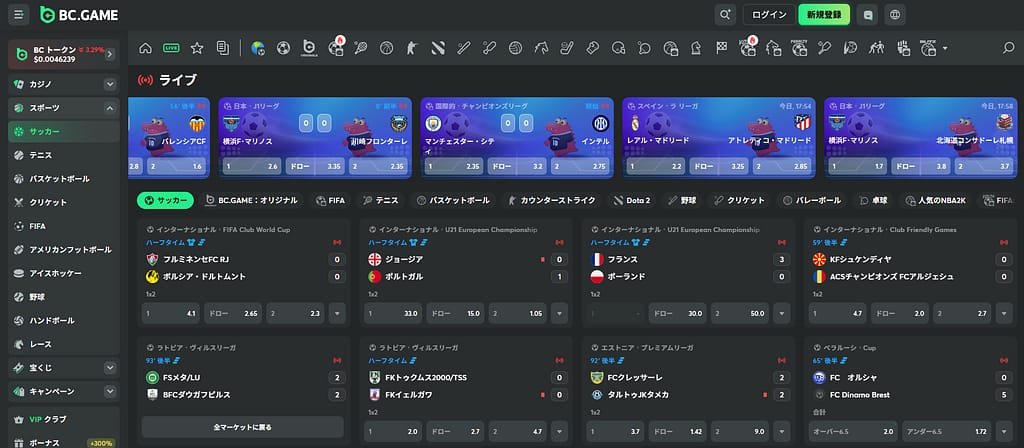Open the hamburger menu toggle

(18, 14)
